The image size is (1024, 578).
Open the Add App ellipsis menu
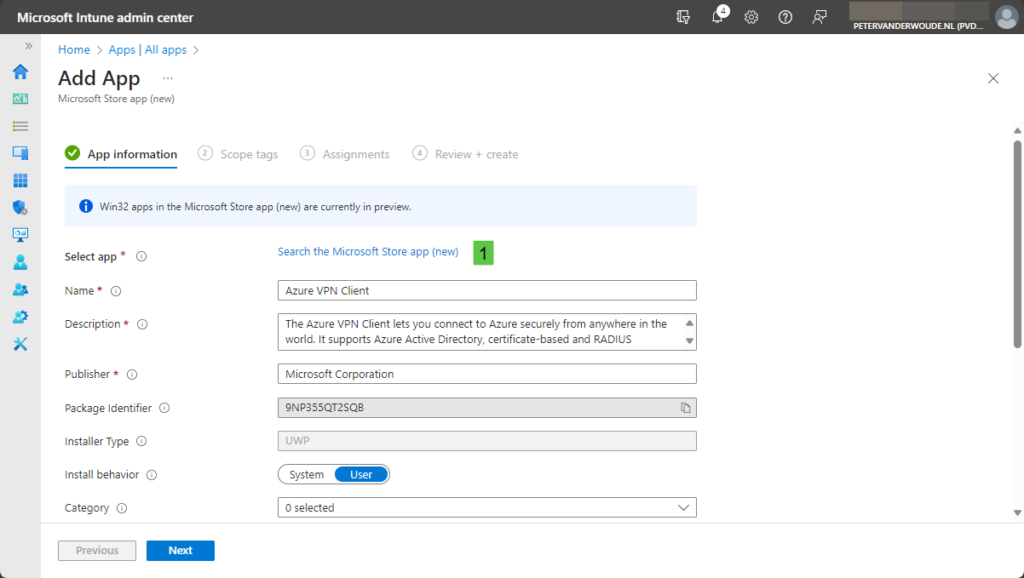tap(168, 78)
